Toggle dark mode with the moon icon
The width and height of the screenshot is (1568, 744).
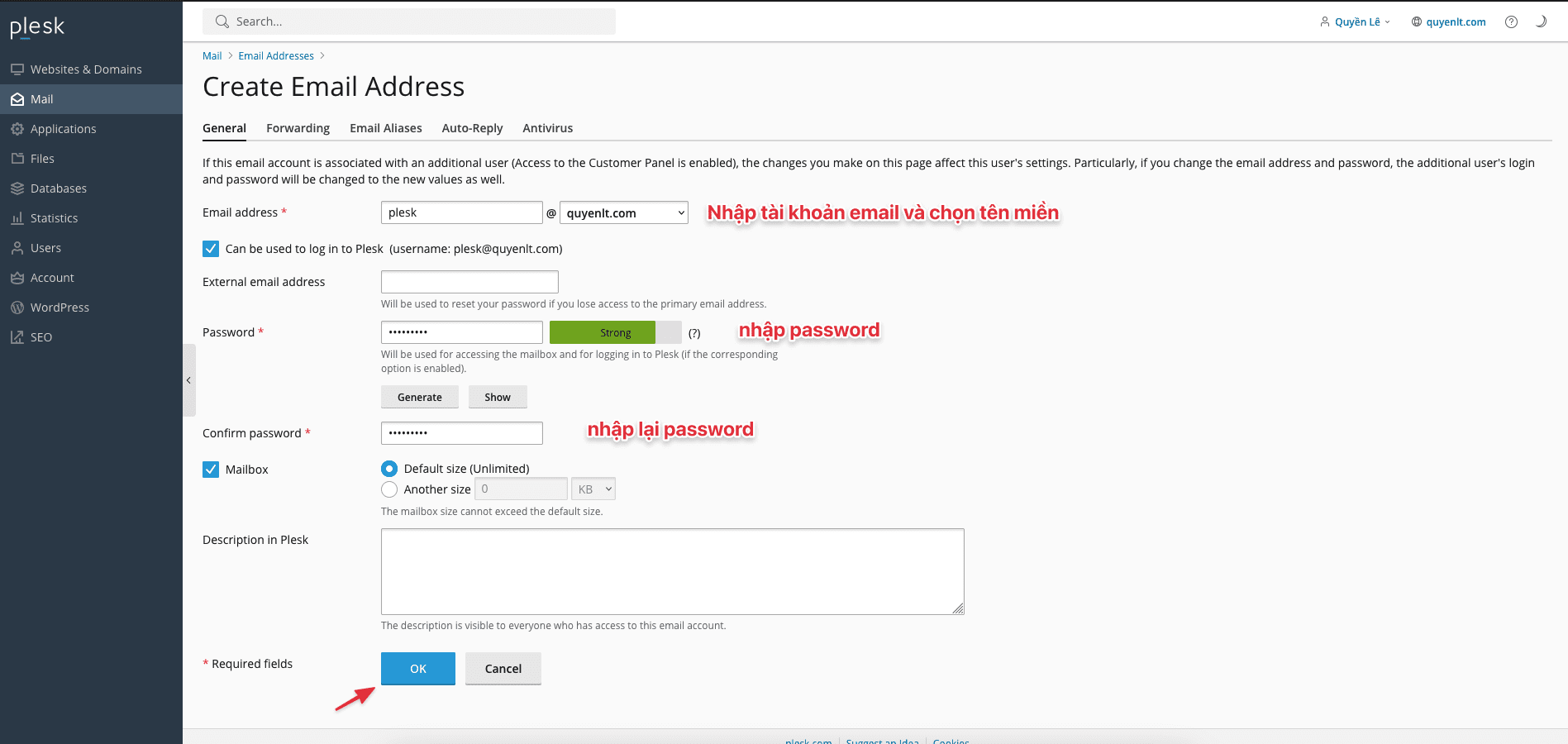(1541, 22)
